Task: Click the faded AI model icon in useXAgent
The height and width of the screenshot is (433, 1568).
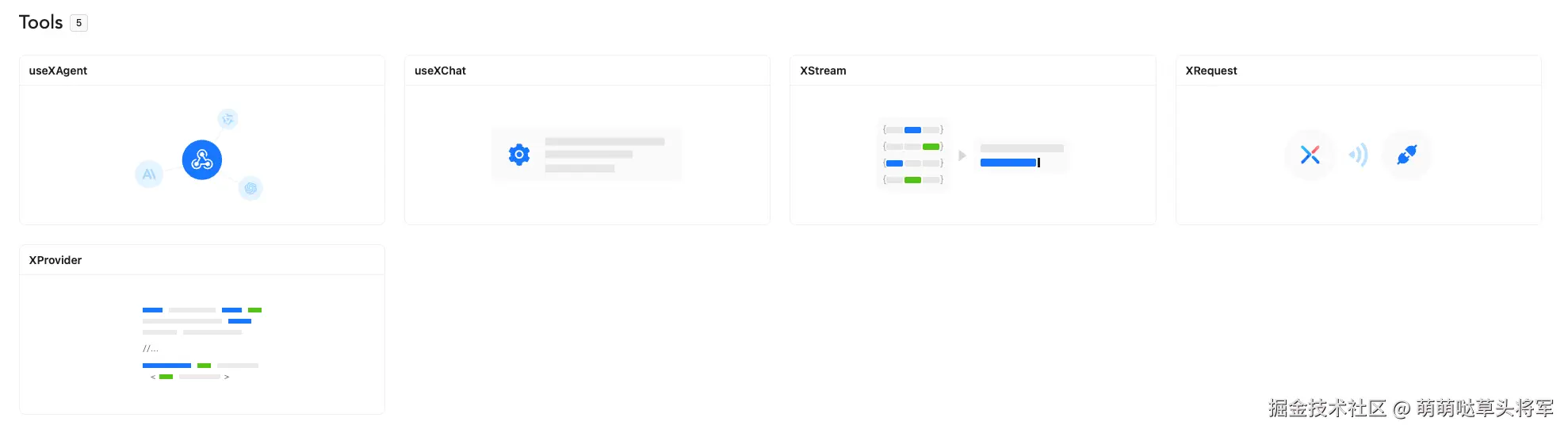Action: (149, 174)
